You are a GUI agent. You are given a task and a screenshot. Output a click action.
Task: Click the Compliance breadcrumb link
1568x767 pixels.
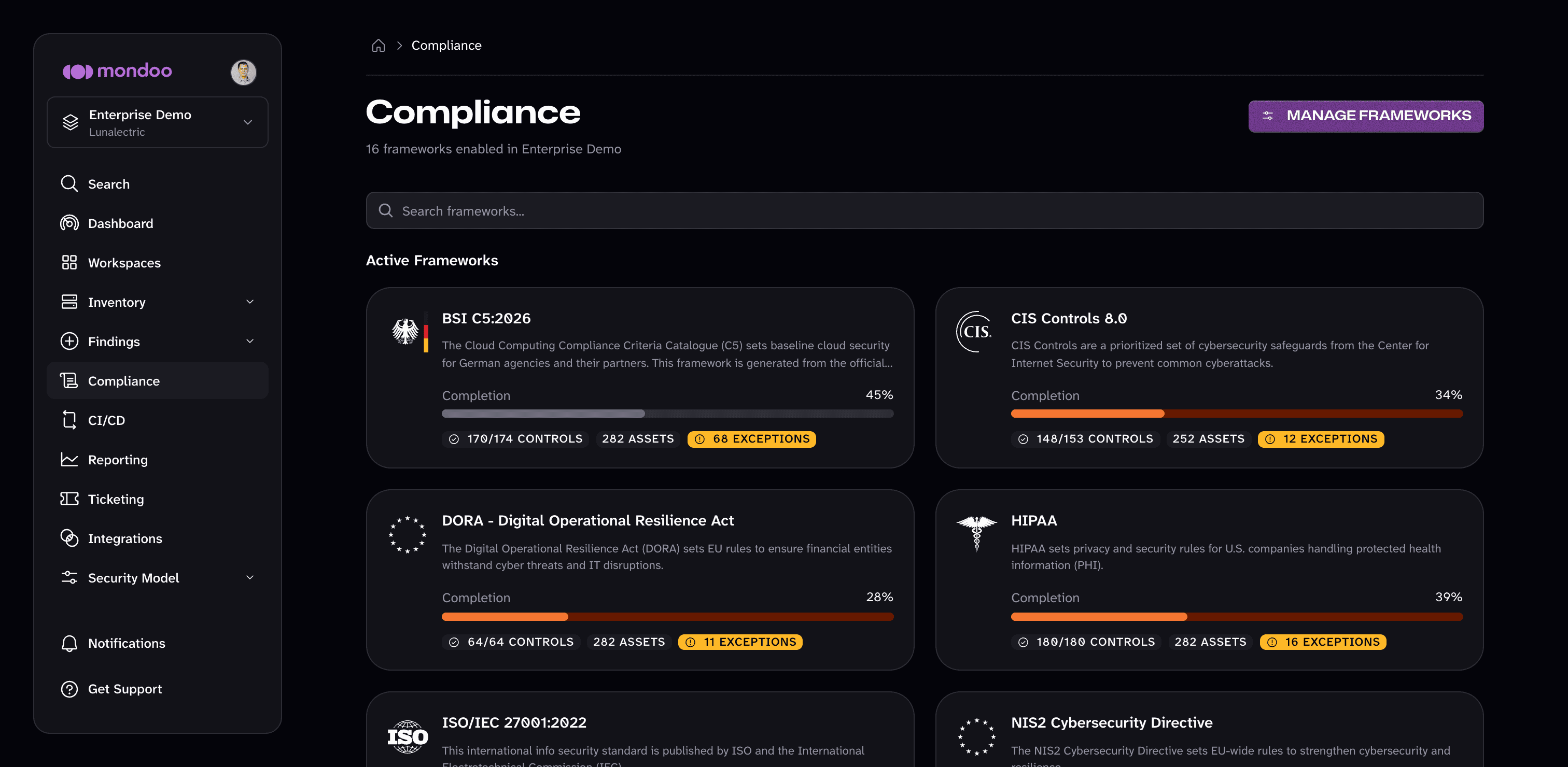click(446, 46)
